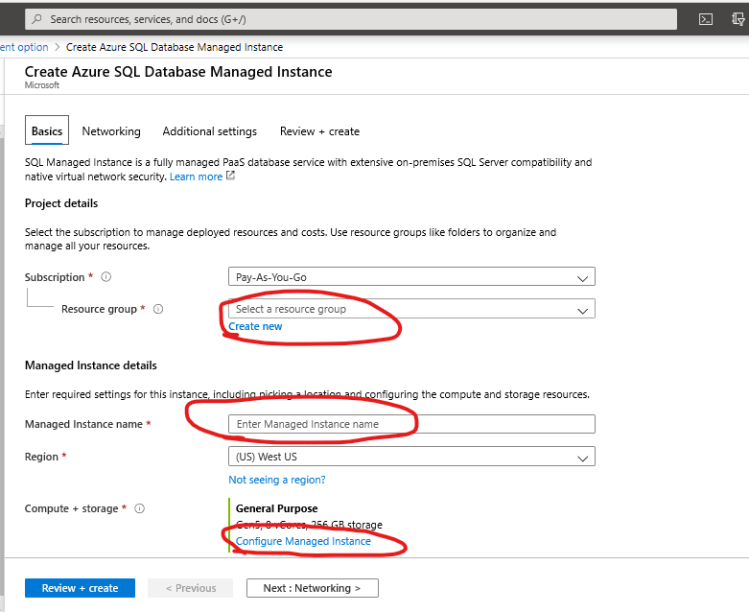The height and width of the screenshot is (612, 749).
Task: Click external link icon after Learn more
Action: (x=231, y=175)
